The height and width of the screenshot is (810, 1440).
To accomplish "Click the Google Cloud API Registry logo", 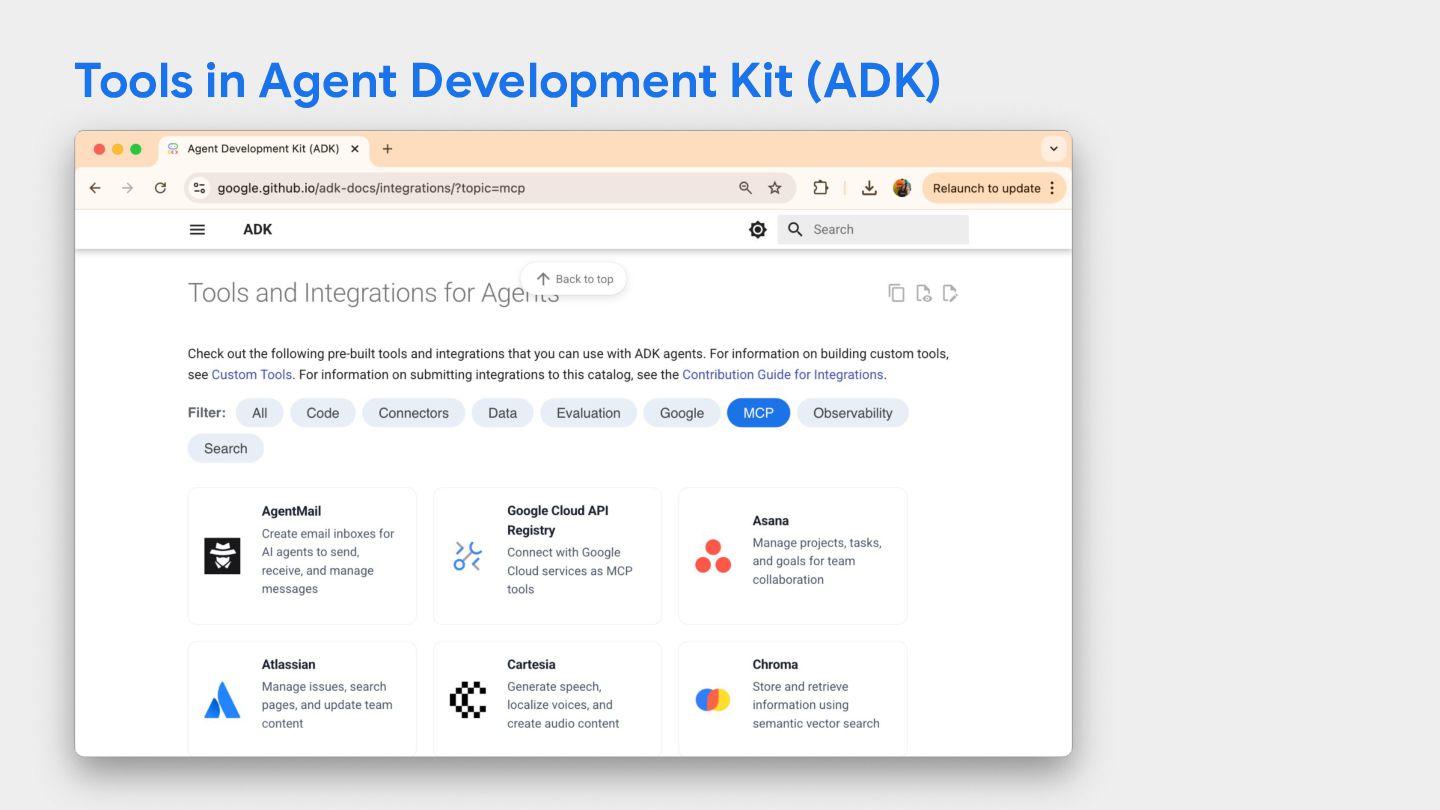I will point(467,556).
